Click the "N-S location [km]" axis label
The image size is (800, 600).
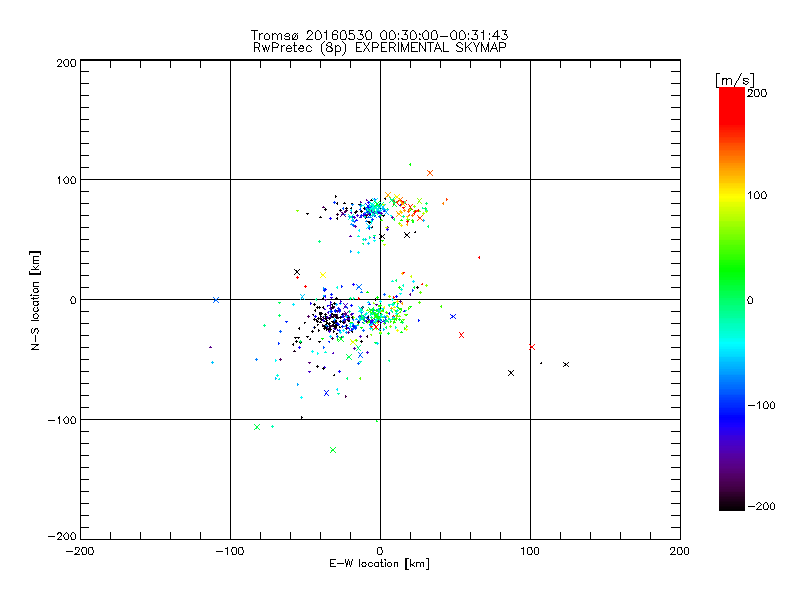pyautogui.click(x=35, y=300)
